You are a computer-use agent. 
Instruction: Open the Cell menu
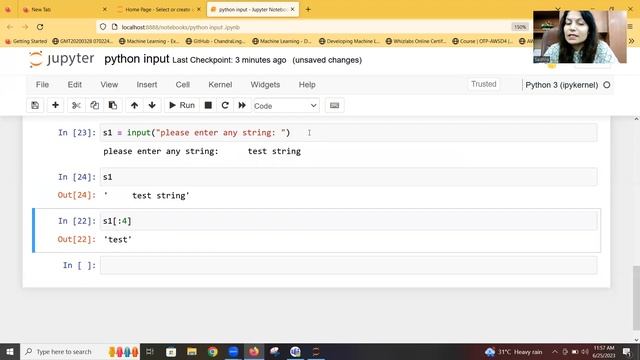point(182,84)
